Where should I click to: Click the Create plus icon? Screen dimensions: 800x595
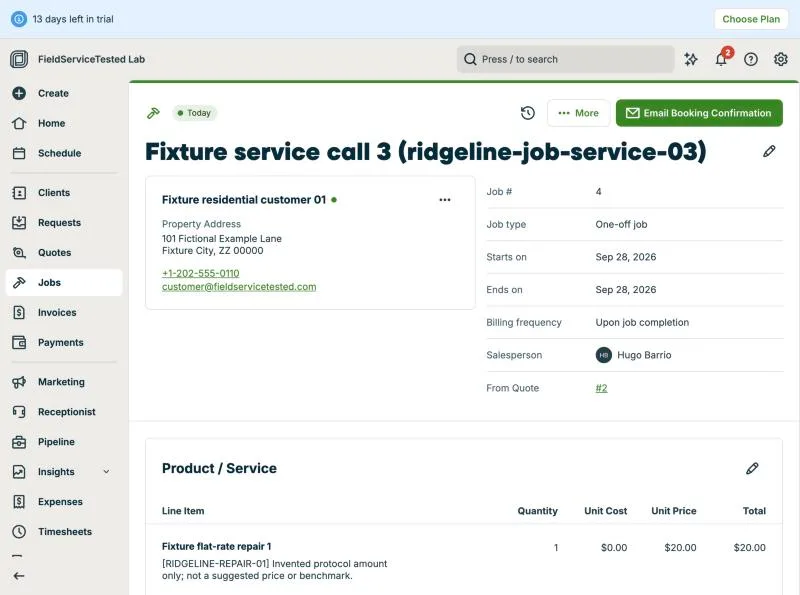click(x=19, y=93)
